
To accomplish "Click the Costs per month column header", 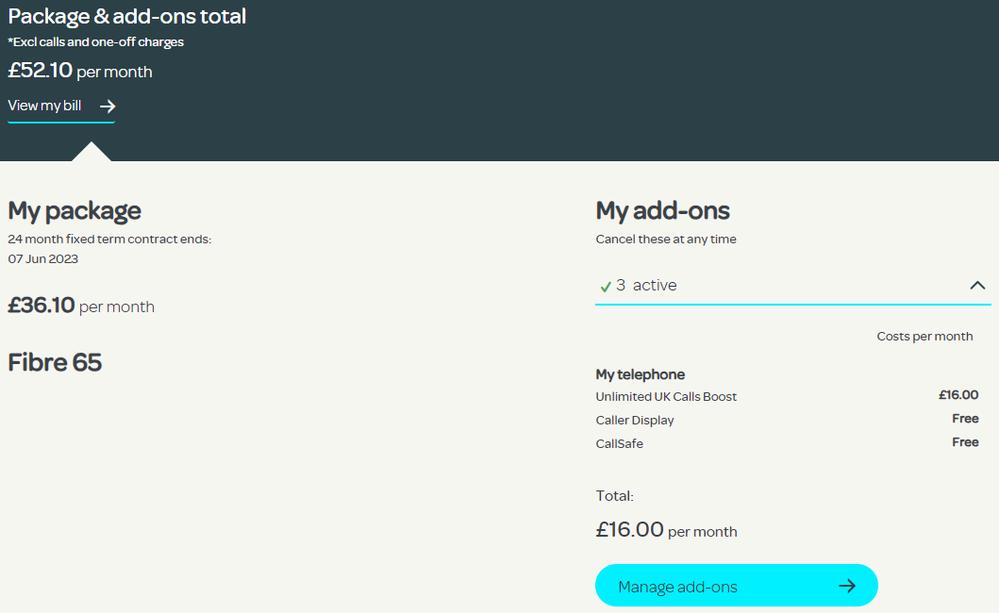I will 924,336.
